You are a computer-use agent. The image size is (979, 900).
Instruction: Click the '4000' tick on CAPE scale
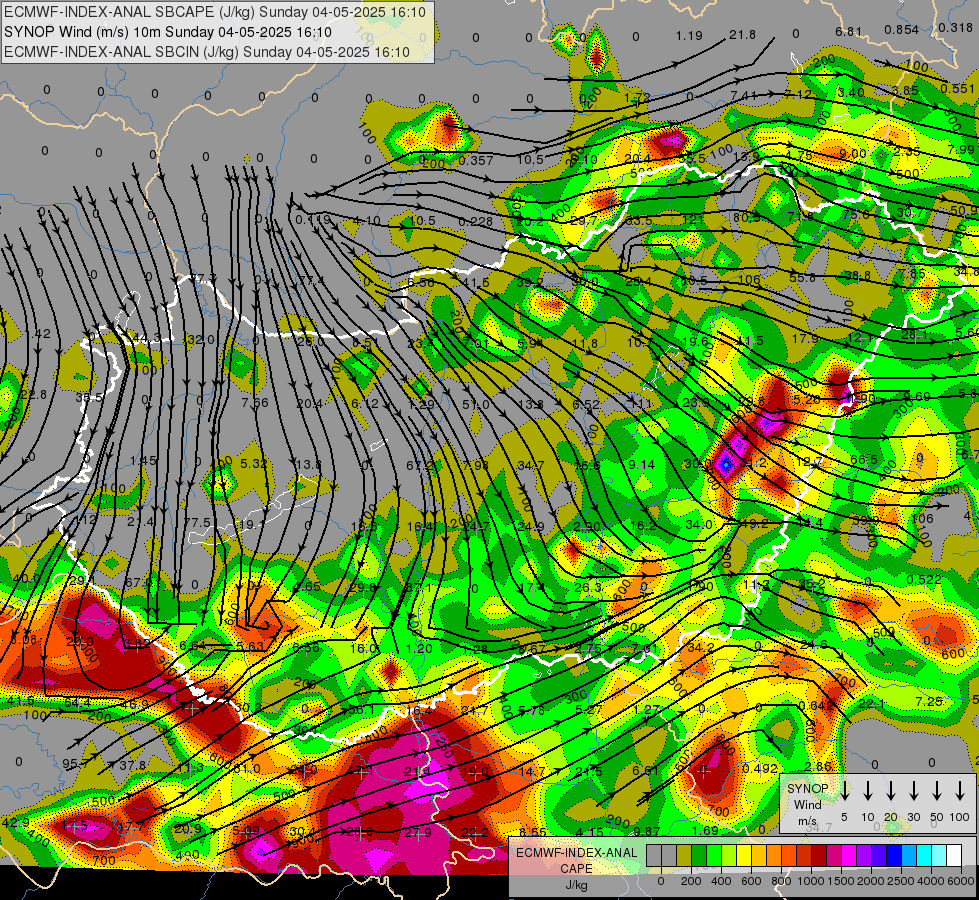pyautogui.click(x=930, y=881)
